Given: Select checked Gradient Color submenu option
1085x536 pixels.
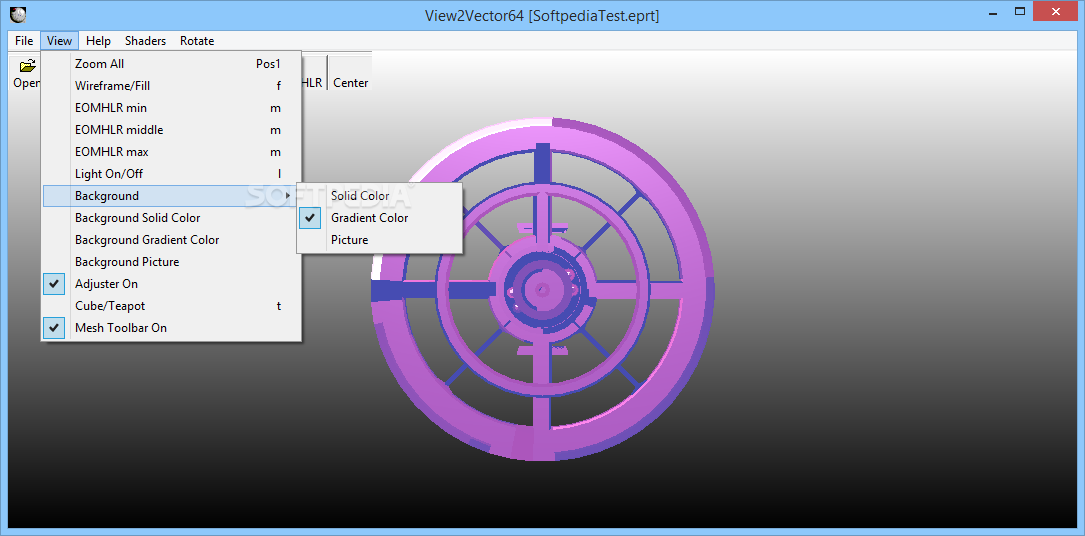Looking at the screenshot, I should [379, 218].
